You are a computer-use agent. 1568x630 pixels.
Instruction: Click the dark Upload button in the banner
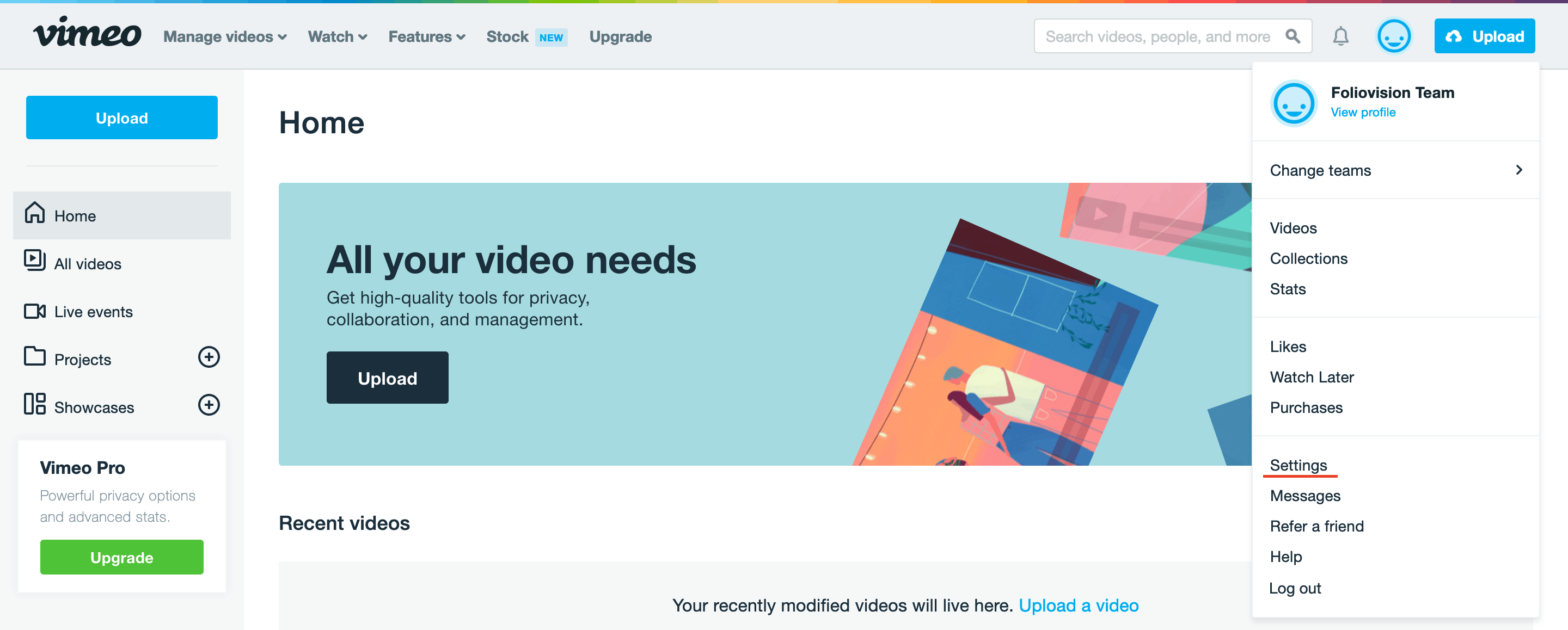point(387,378)
